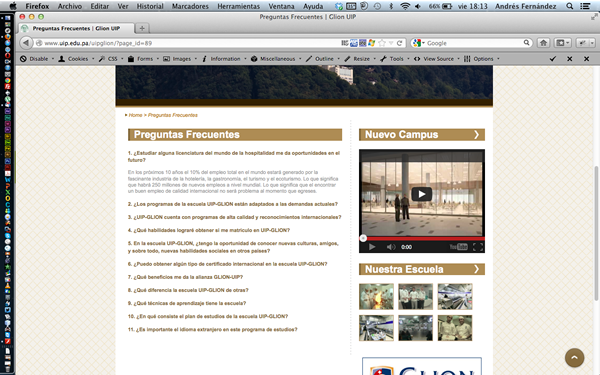The height and width of the screenshot is (375, 600).
Task: Click the browser back arrow button
Action: 26,43
